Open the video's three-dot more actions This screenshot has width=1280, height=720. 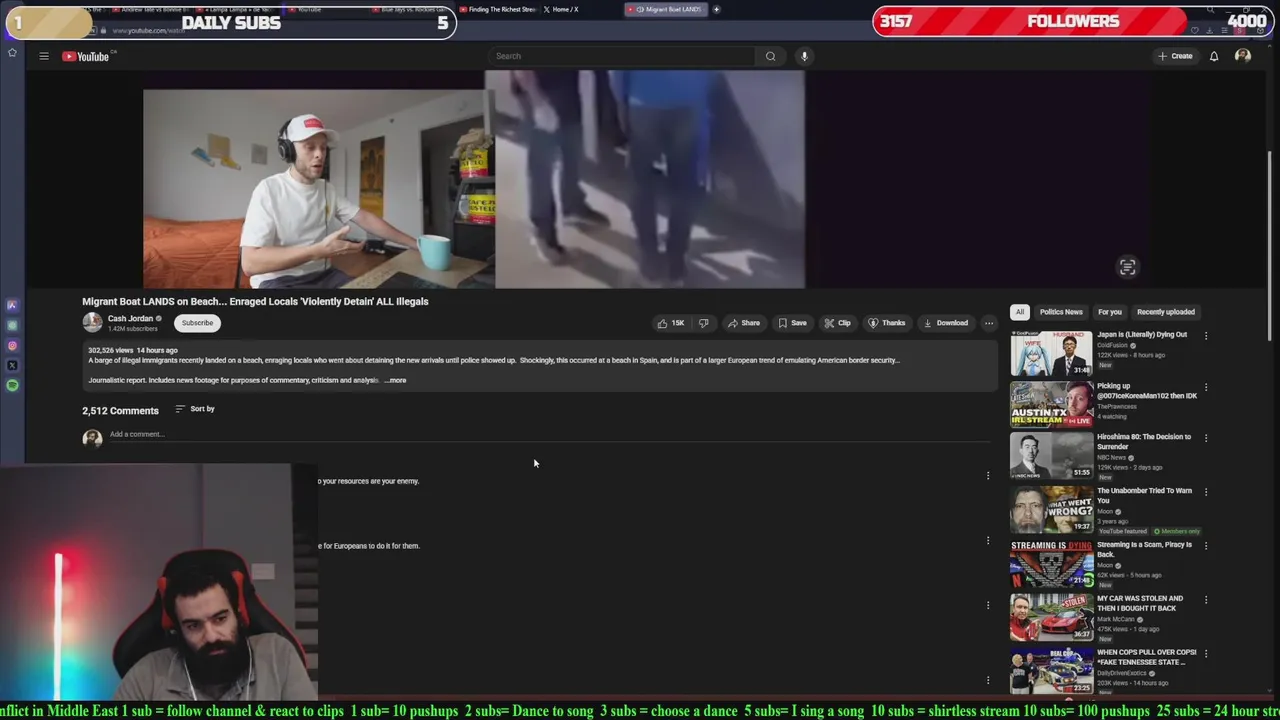click(x=989, y=323)
